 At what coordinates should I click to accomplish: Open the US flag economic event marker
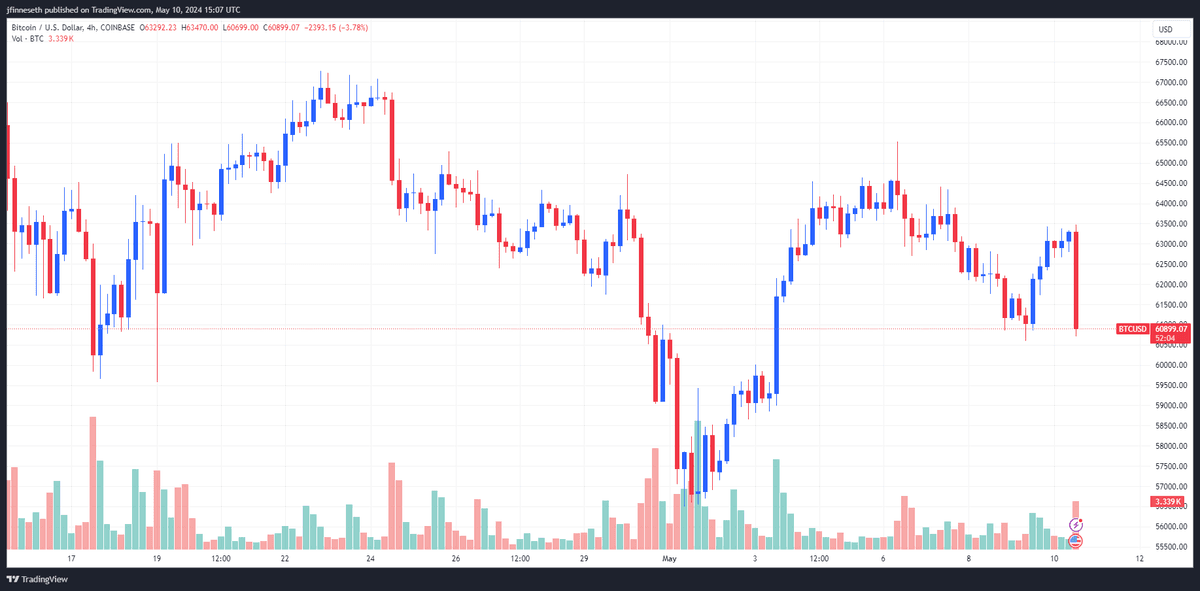click(x=1076, y=541)
